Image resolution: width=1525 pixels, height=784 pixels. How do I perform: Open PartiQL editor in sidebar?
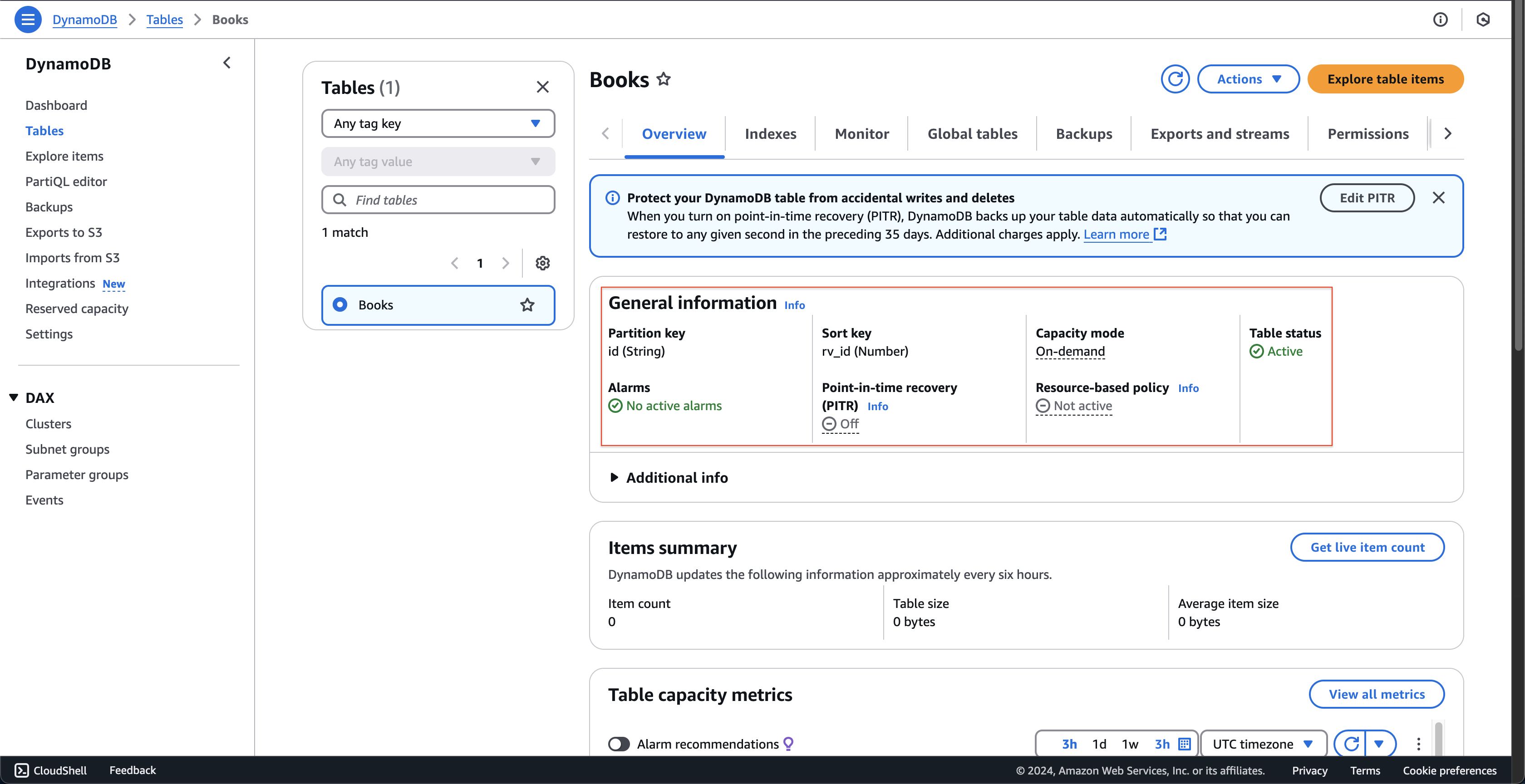[66, 181]
